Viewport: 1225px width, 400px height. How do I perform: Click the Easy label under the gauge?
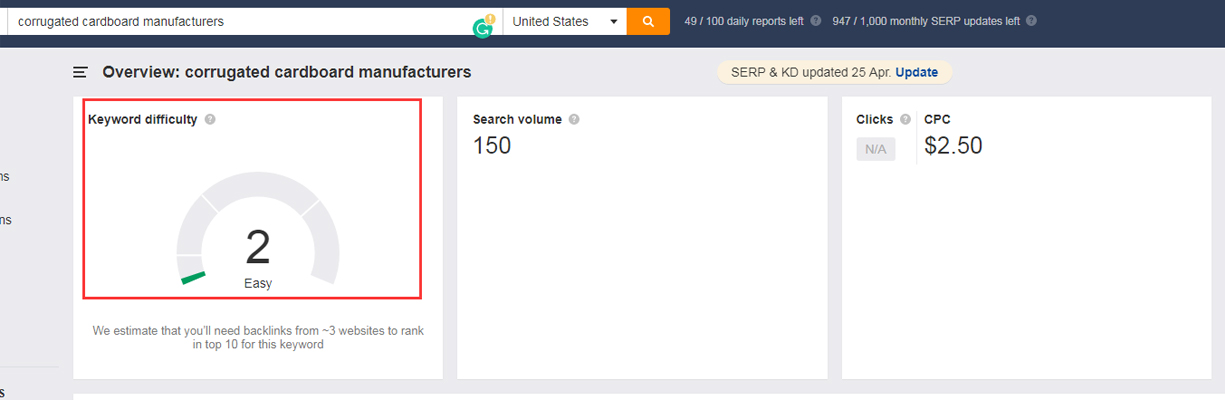tap(258, 284)
